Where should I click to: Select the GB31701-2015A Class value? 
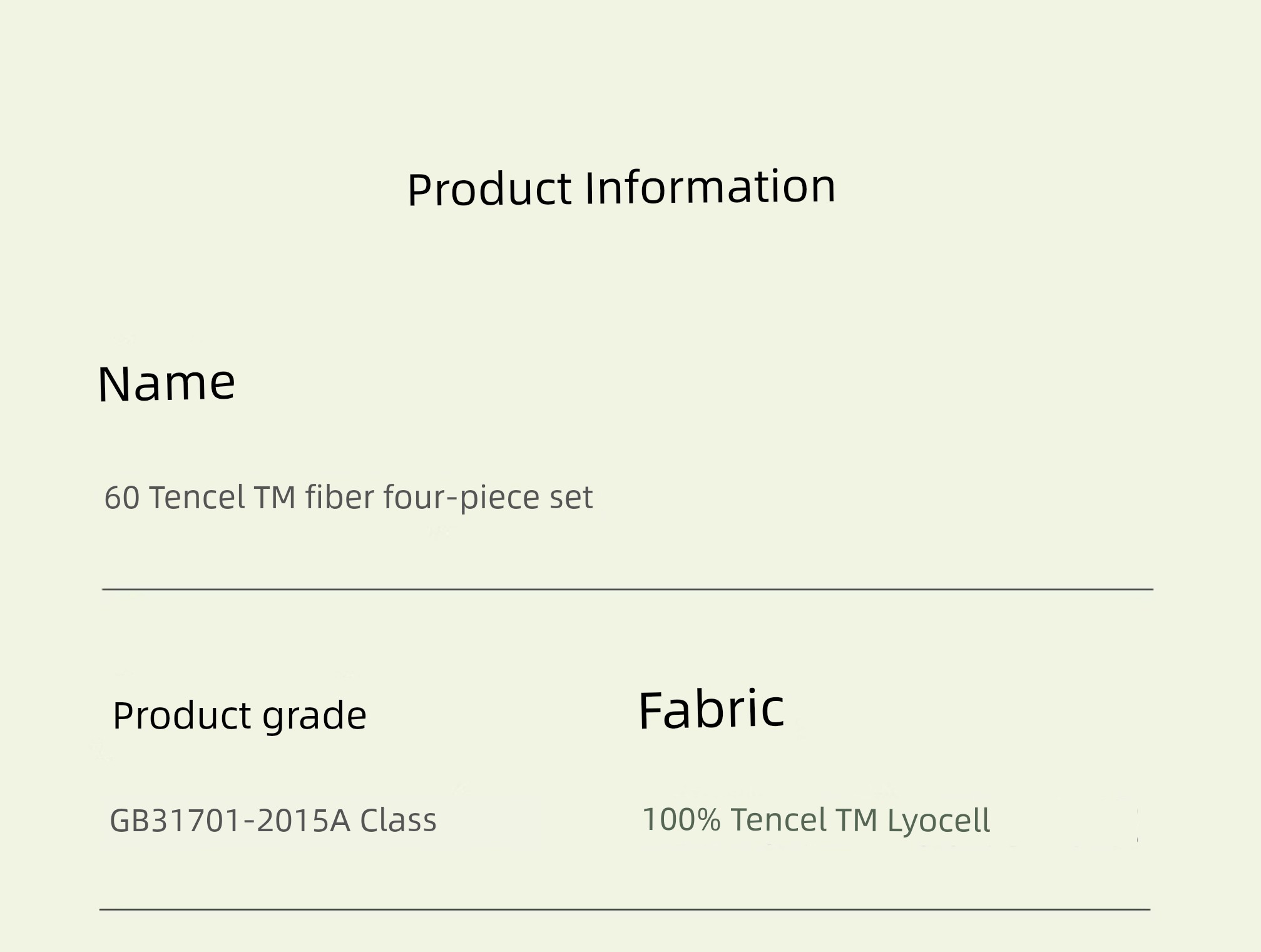coord(273,820)
